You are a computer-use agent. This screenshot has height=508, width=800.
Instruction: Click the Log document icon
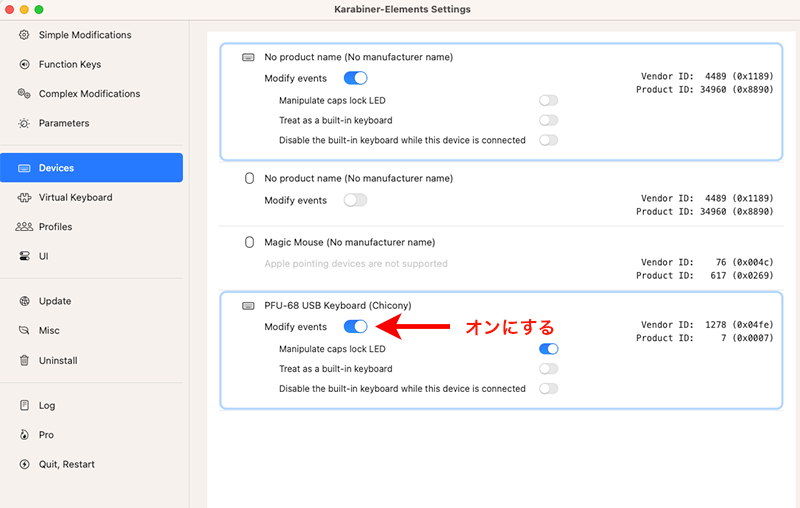(24, 405)
